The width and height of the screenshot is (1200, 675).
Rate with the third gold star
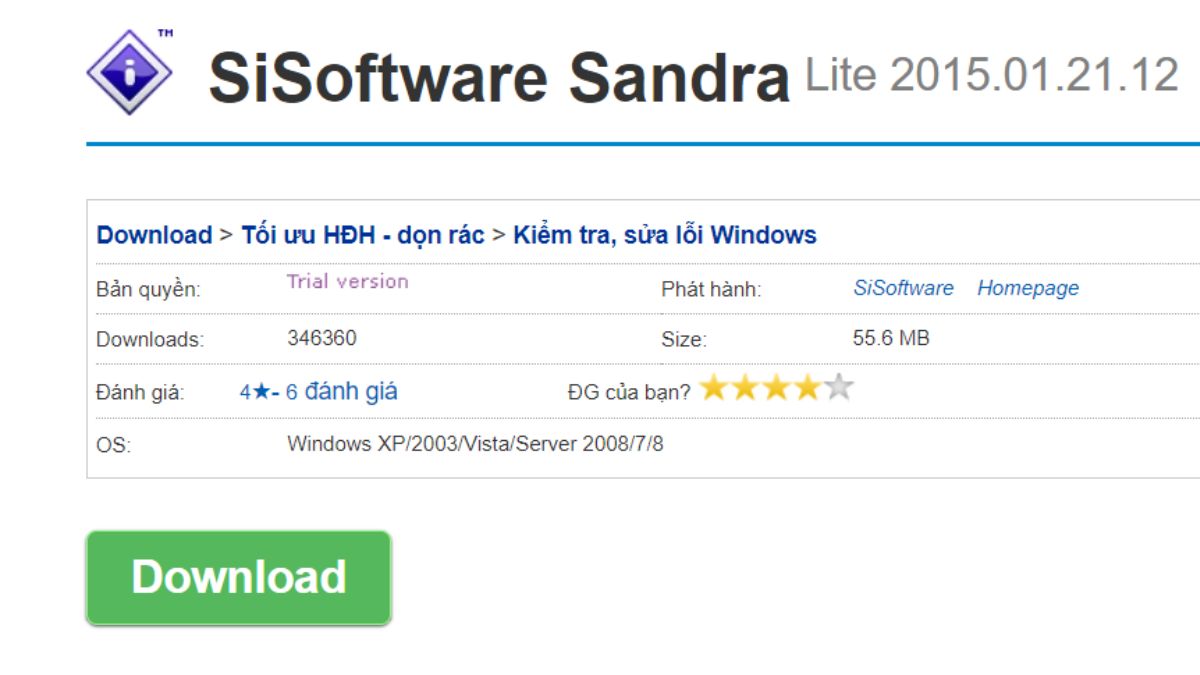776,387
